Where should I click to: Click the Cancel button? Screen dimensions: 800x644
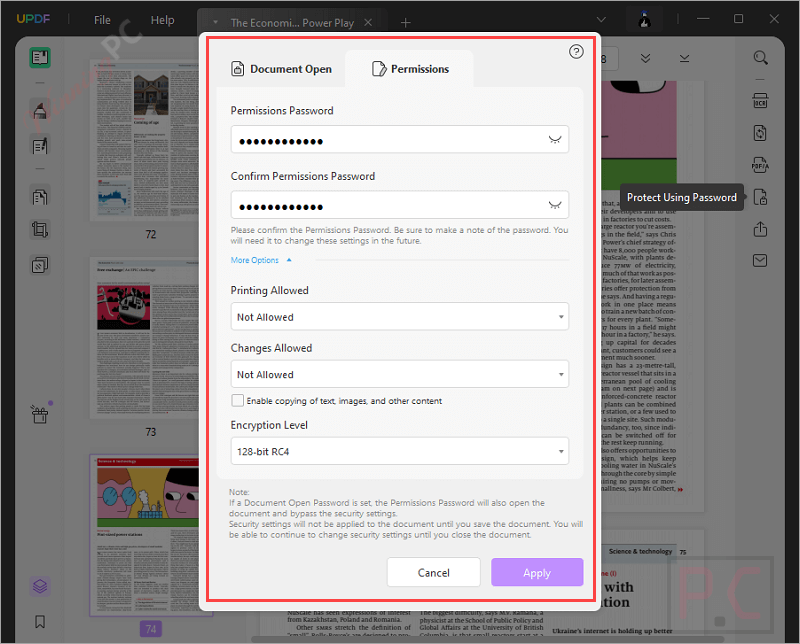tap(434, 573)
